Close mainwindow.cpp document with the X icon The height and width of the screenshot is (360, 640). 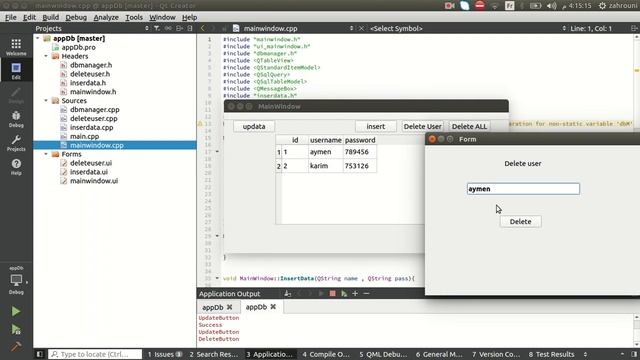coord(361,28)
